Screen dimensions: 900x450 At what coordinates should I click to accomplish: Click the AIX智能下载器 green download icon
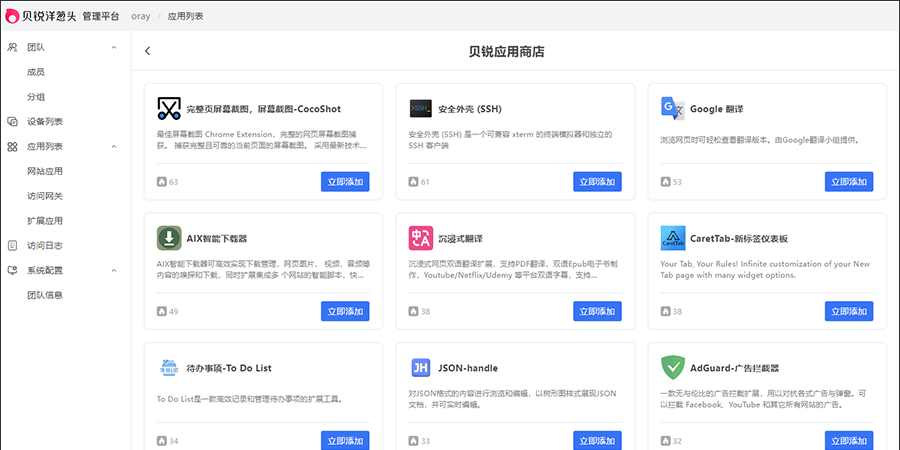click(x=168, y=238)
